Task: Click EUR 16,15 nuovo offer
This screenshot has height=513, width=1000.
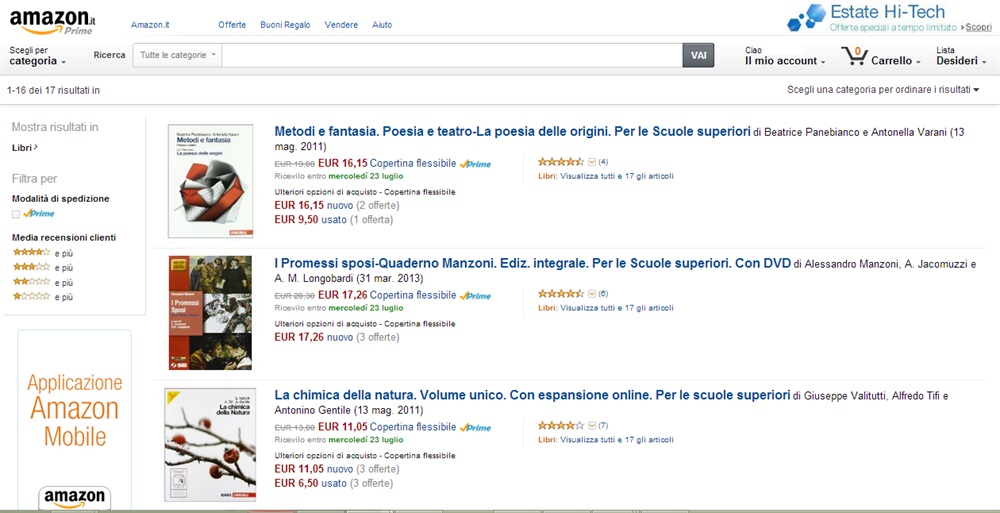Action: pos(337,205)
